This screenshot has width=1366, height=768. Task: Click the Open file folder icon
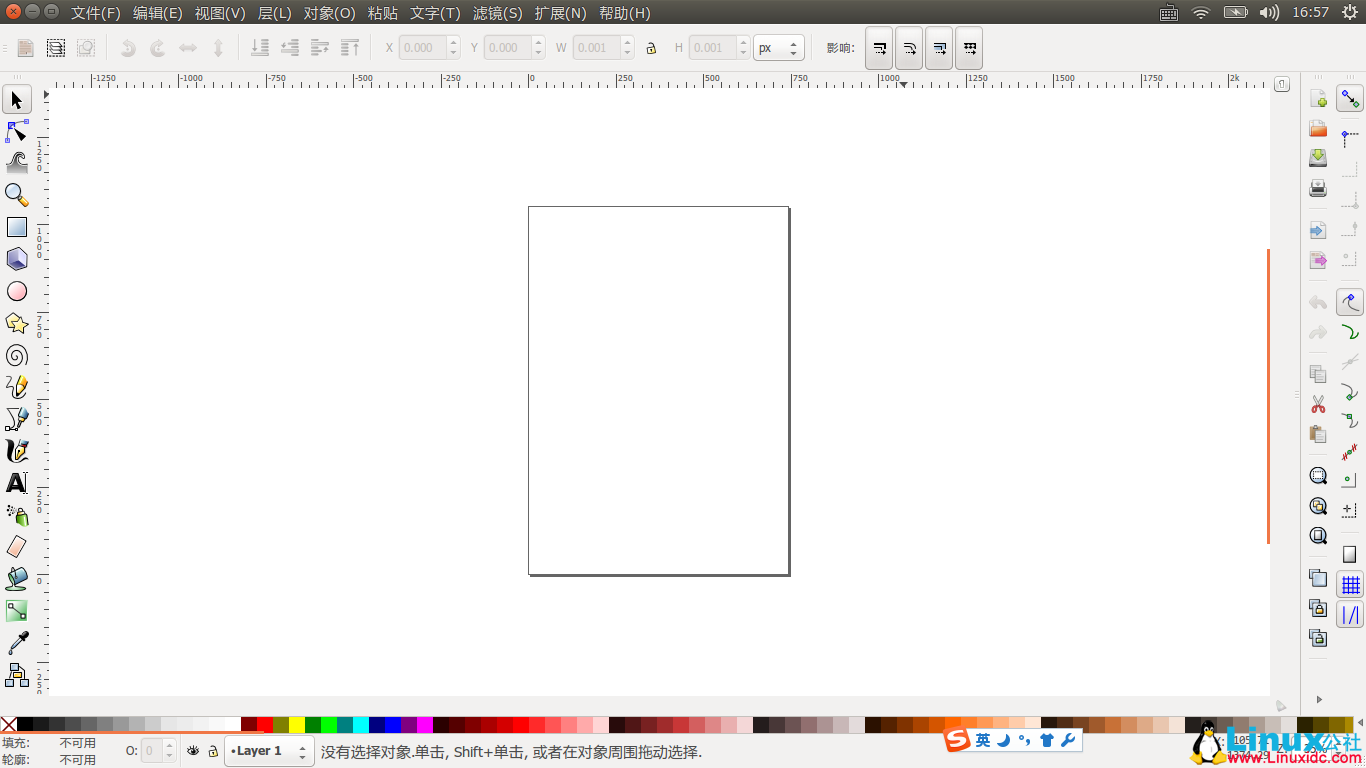click(x=1318, y=129)
